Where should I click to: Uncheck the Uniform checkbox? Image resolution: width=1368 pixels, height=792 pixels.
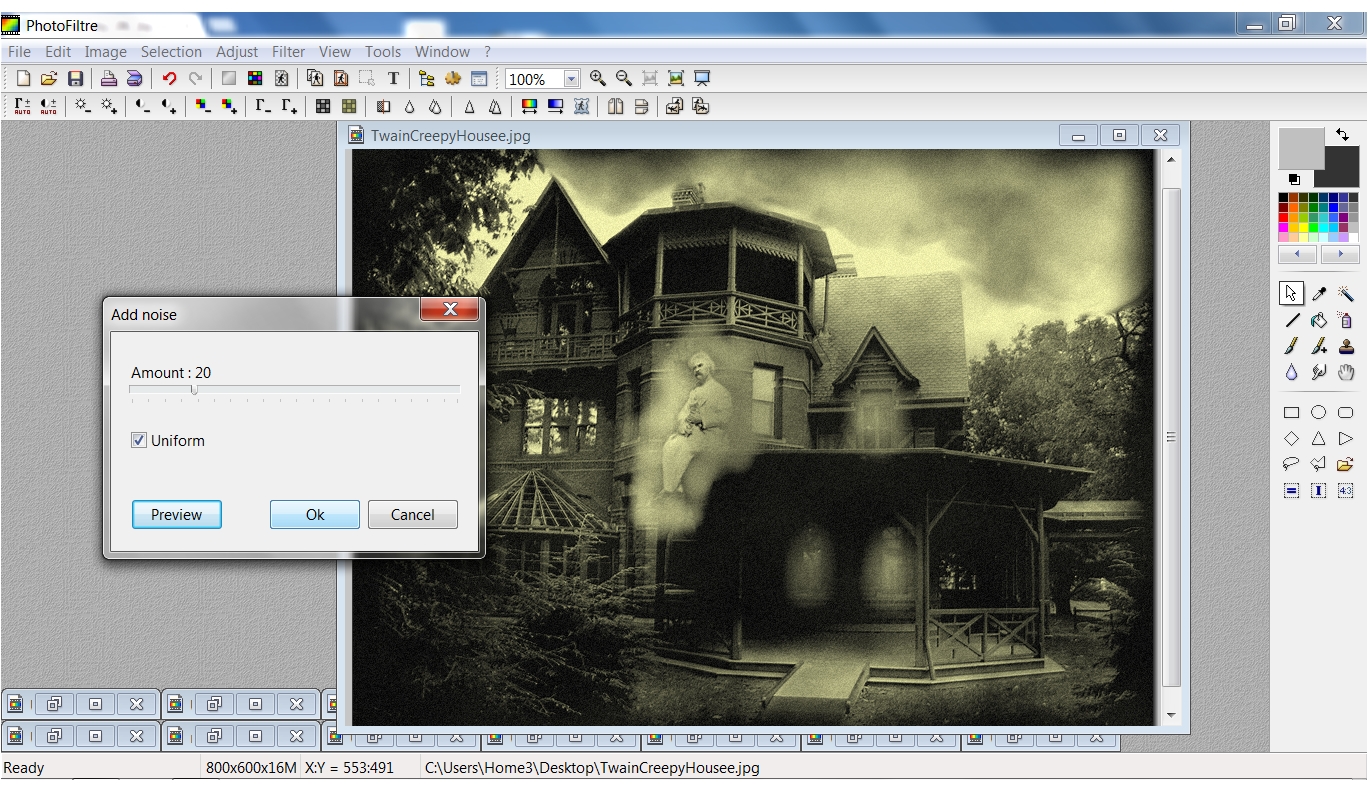(139, 440)
